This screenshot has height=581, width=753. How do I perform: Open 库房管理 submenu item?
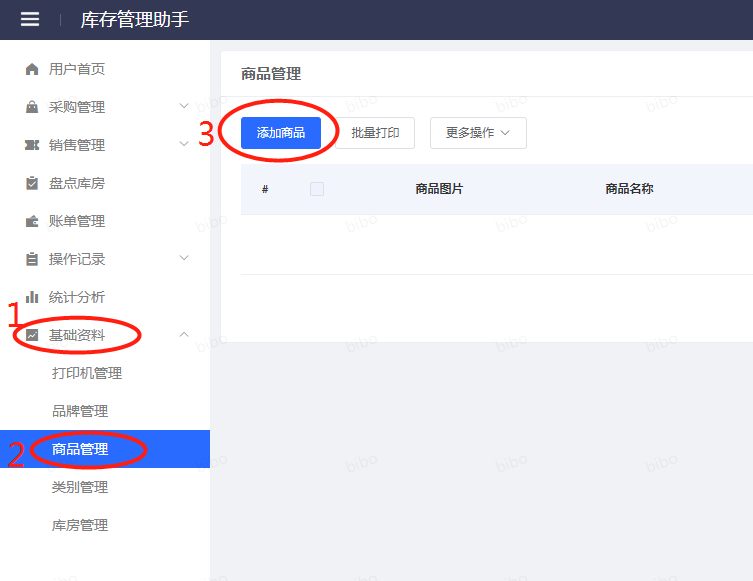tap(80, 525)
